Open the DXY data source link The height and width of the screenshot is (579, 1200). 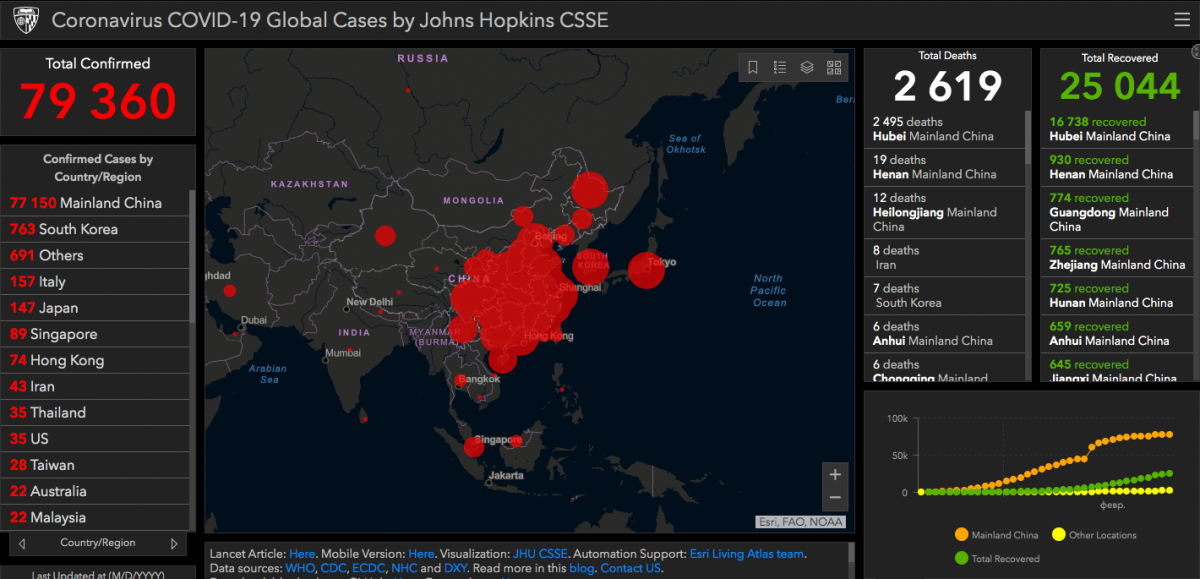(x=456, y=568)
